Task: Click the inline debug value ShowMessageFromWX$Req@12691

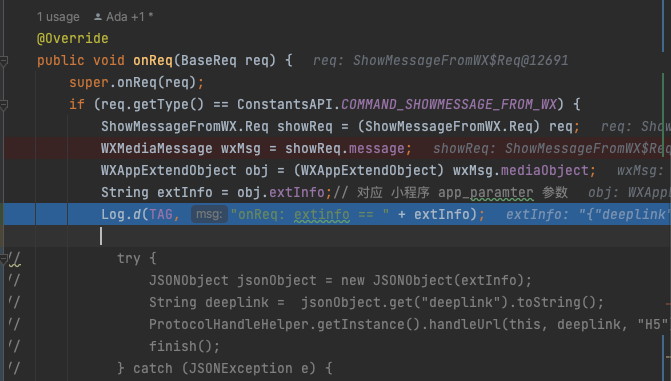Action: 460,60
